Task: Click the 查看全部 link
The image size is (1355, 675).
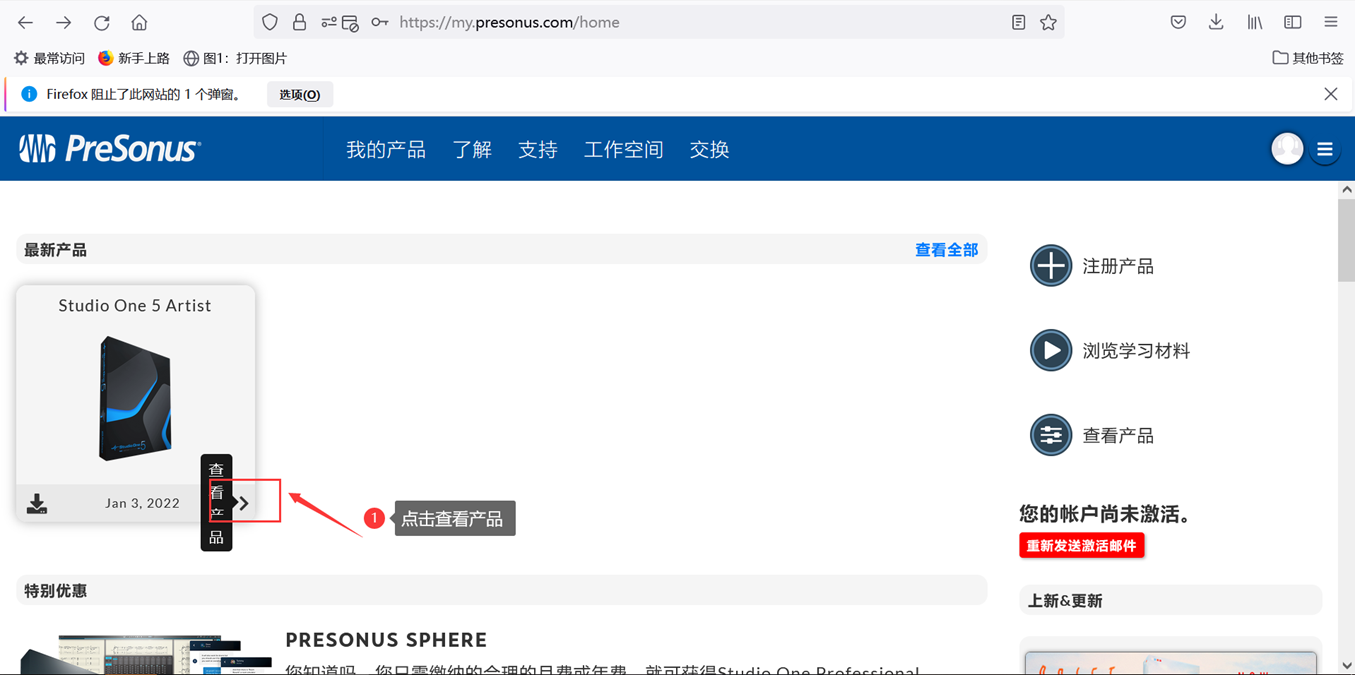Action: point(946,250)
